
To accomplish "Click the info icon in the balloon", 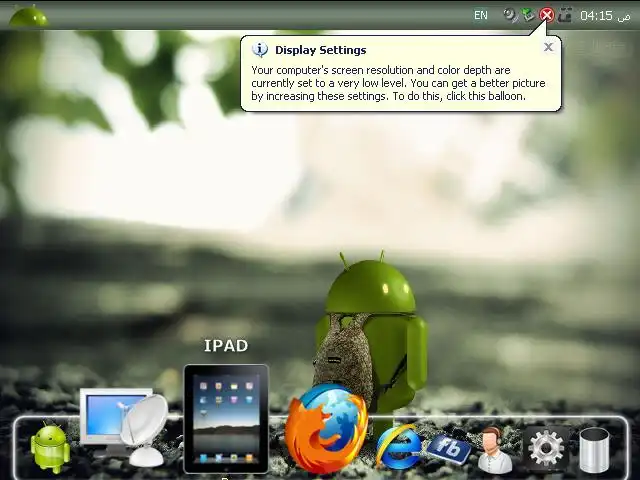I will [260, 50].
